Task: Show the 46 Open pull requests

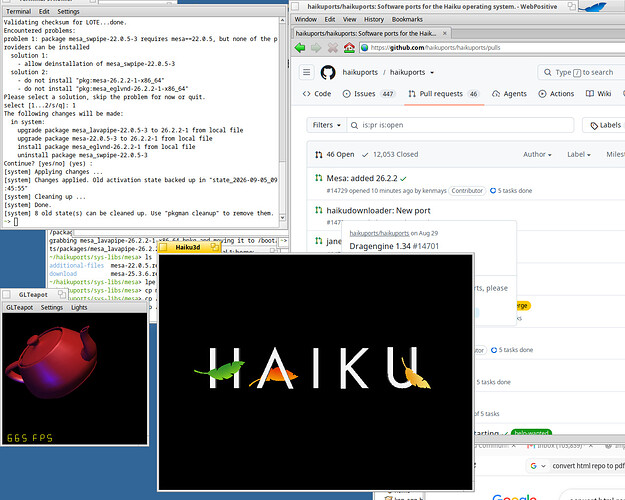Action: (334, 154)
